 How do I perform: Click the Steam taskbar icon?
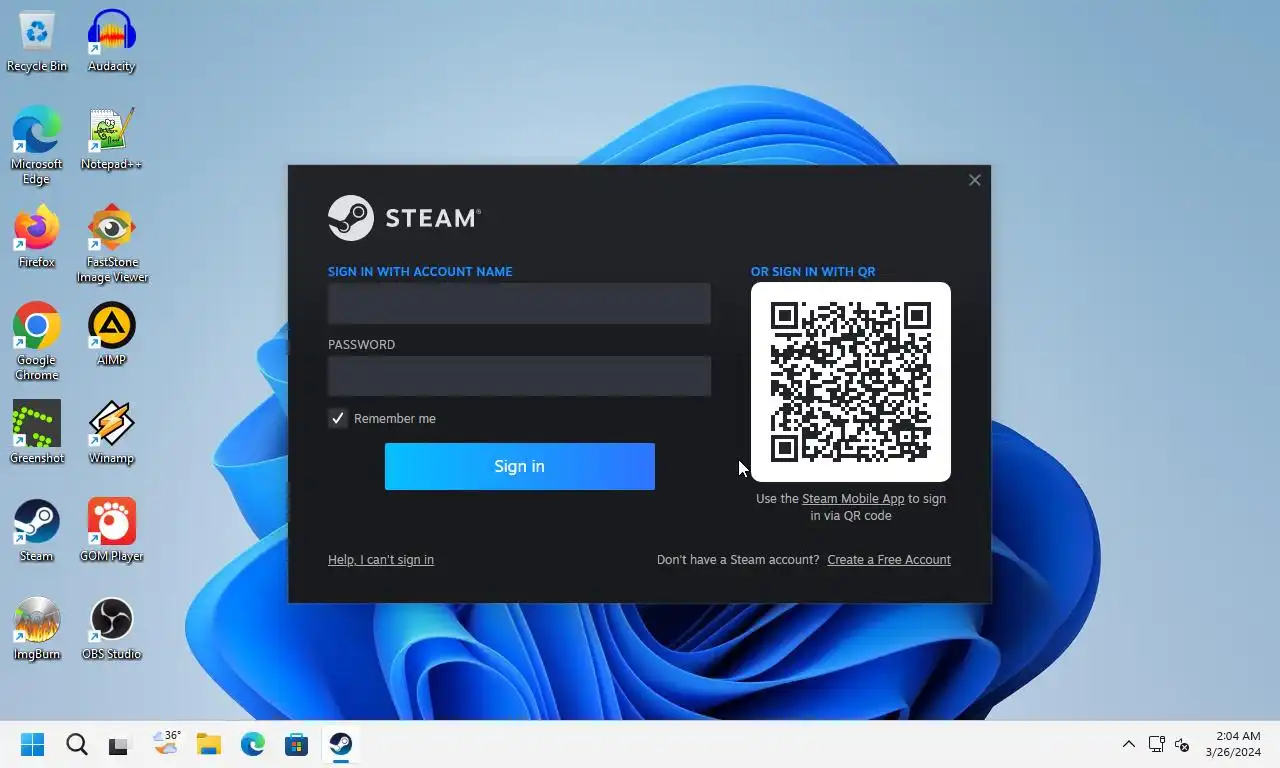pos(340,744)
